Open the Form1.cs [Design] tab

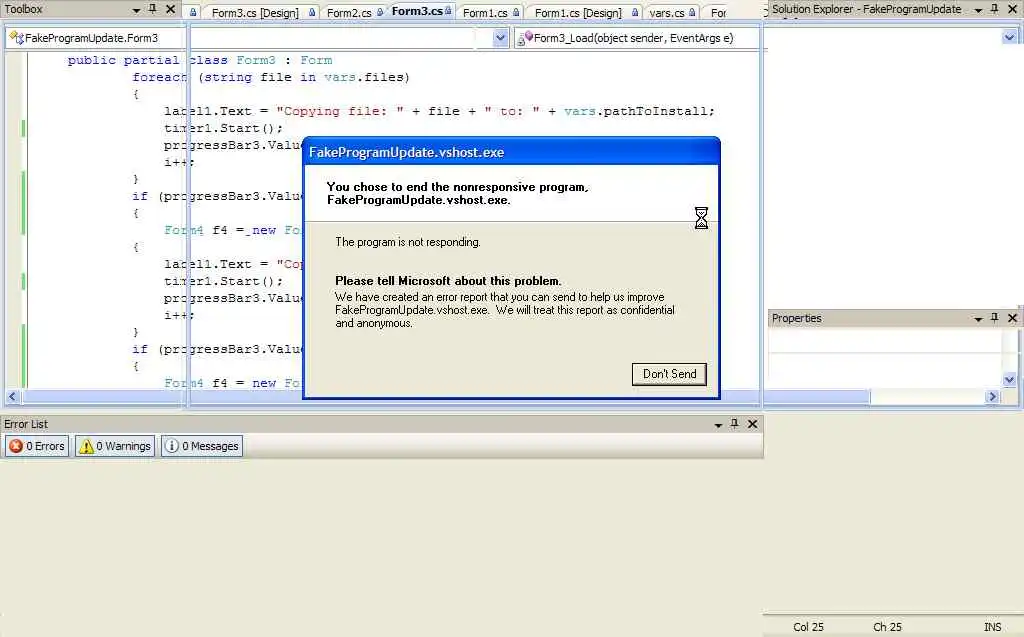tap(578, 12)
